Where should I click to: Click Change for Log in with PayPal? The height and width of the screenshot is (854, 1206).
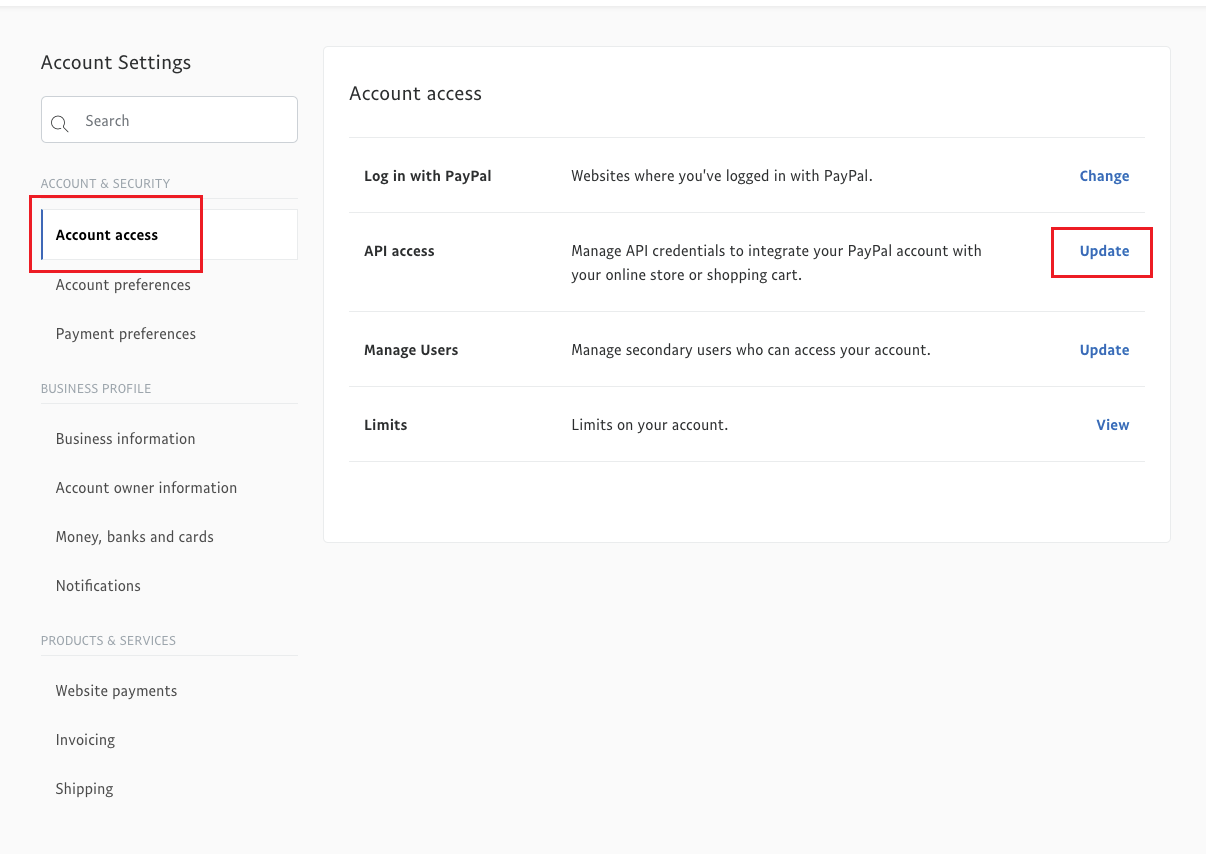point(1104,176)
